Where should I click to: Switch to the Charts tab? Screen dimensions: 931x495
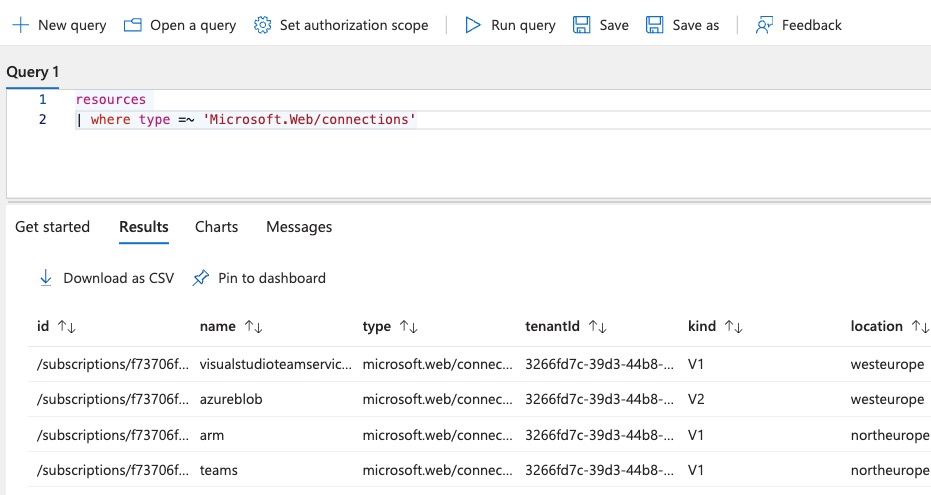click(216, 227)
